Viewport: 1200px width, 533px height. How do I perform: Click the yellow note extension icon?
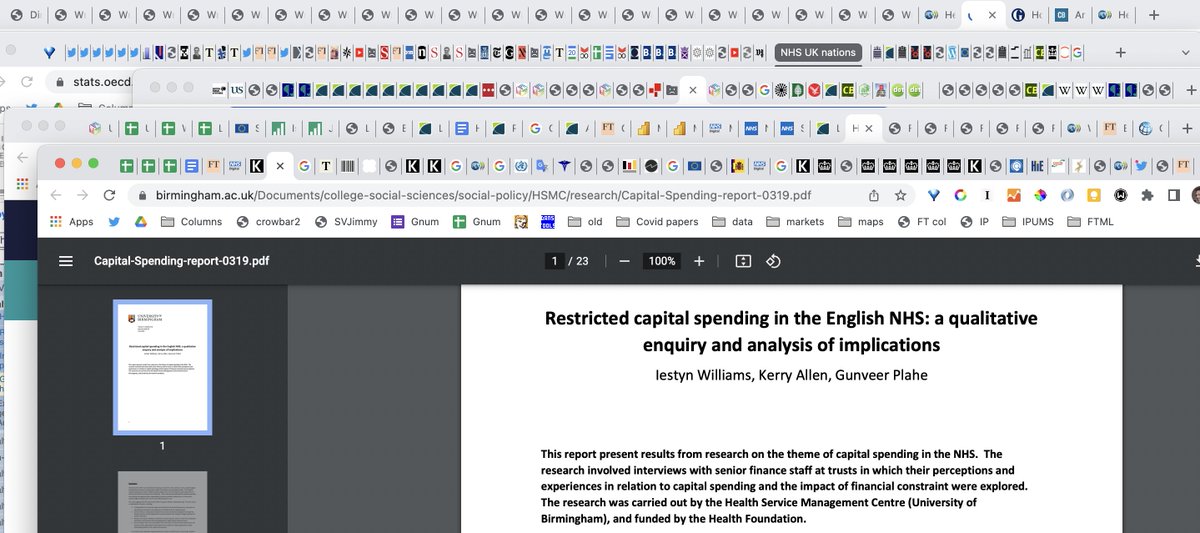coord(1092,196)
